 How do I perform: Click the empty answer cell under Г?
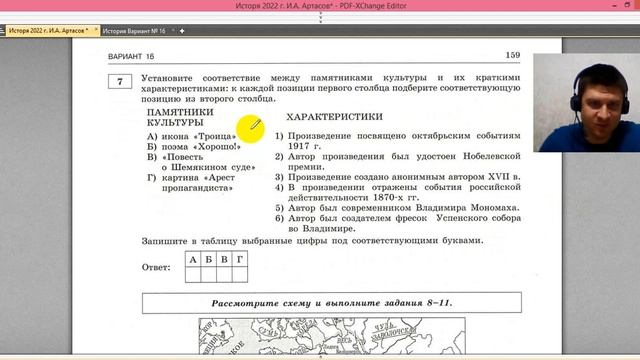tap(240, 274)
